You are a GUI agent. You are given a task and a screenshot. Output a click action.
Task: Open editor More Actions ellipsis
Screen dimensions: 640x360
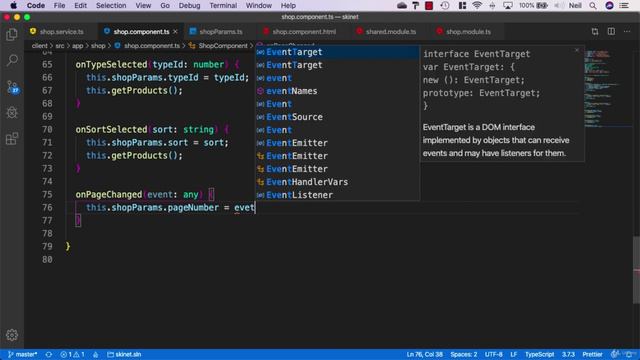[x=627, y=32]
